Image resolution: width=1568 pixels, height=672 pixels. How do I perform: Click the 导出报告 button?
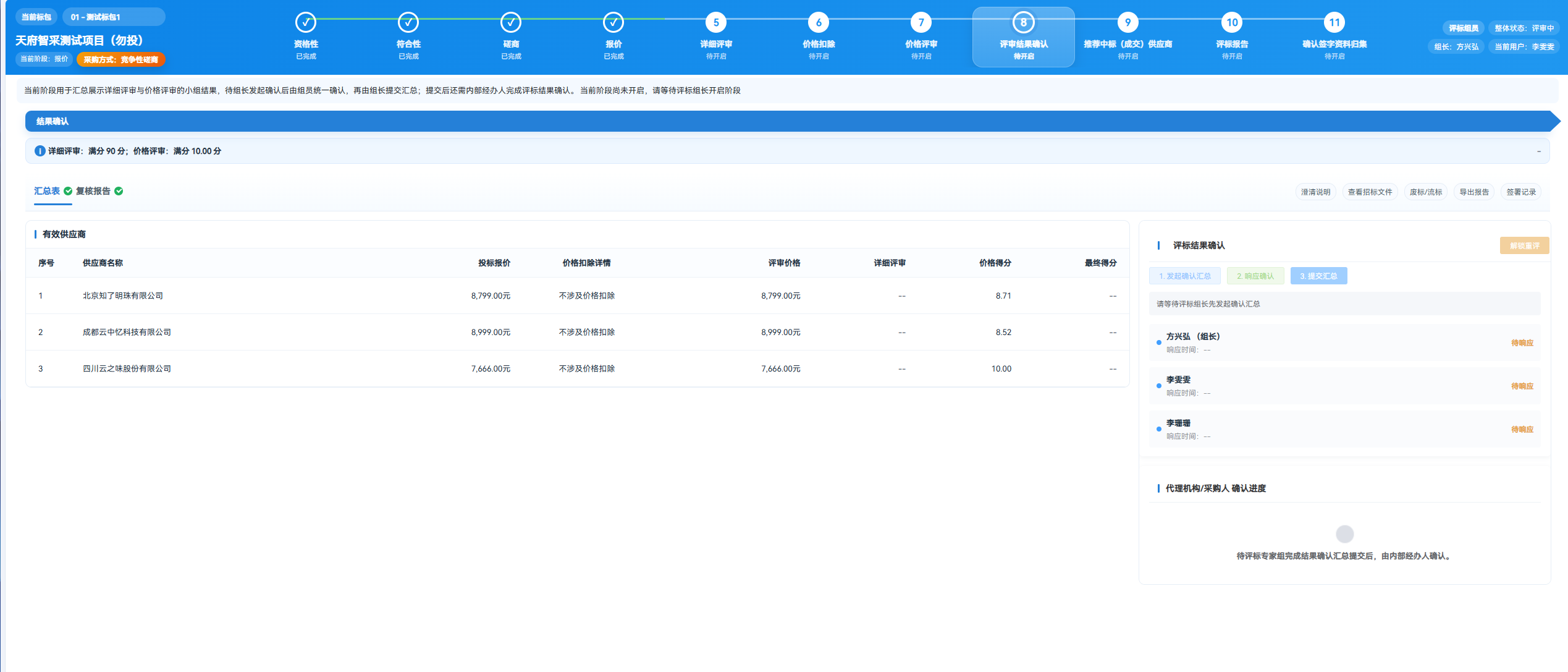click(x=1474, y=192)
